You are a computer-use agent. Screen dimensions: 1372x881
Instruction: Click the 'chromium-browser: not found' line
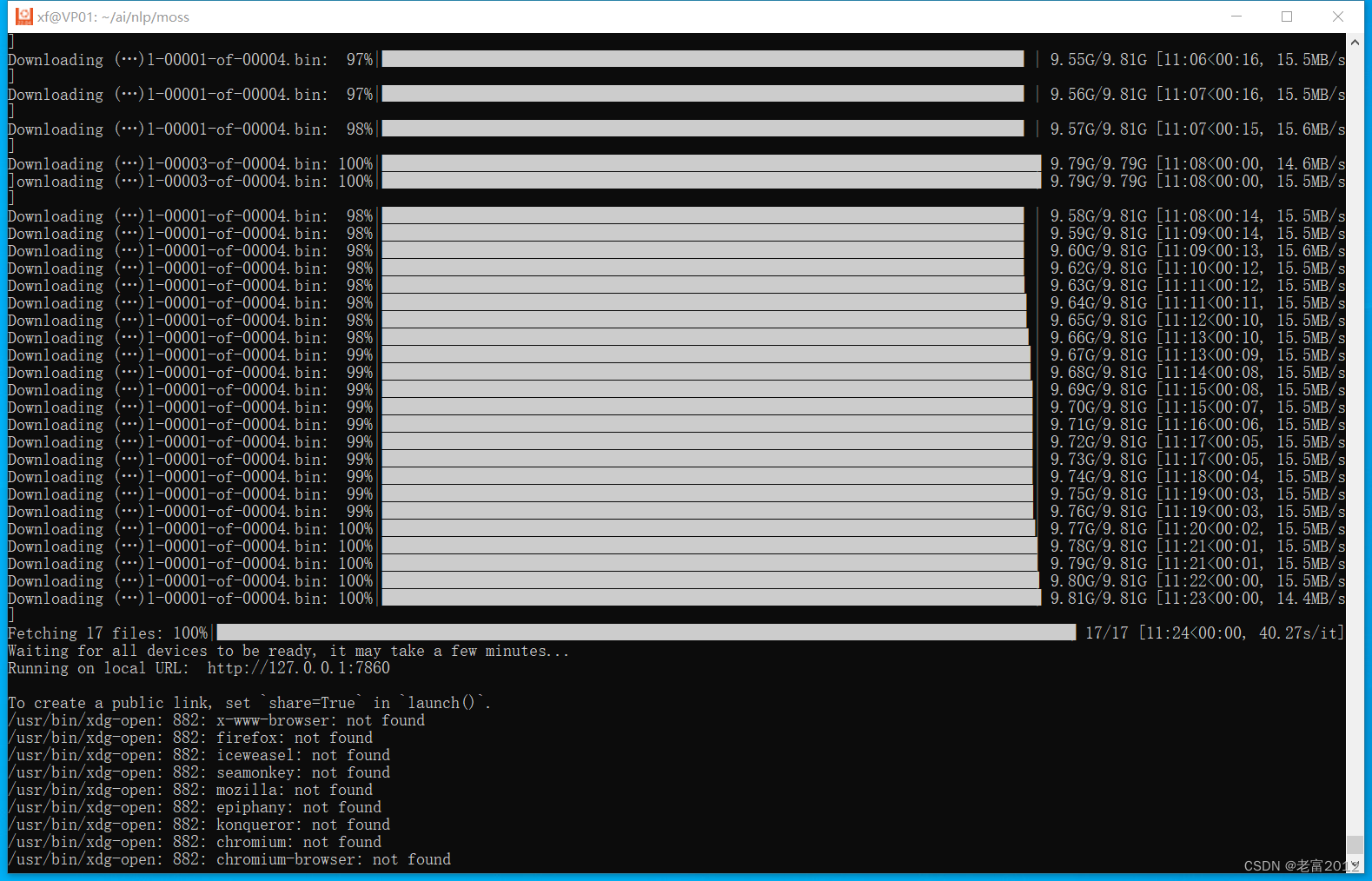[x=229, y=859]
